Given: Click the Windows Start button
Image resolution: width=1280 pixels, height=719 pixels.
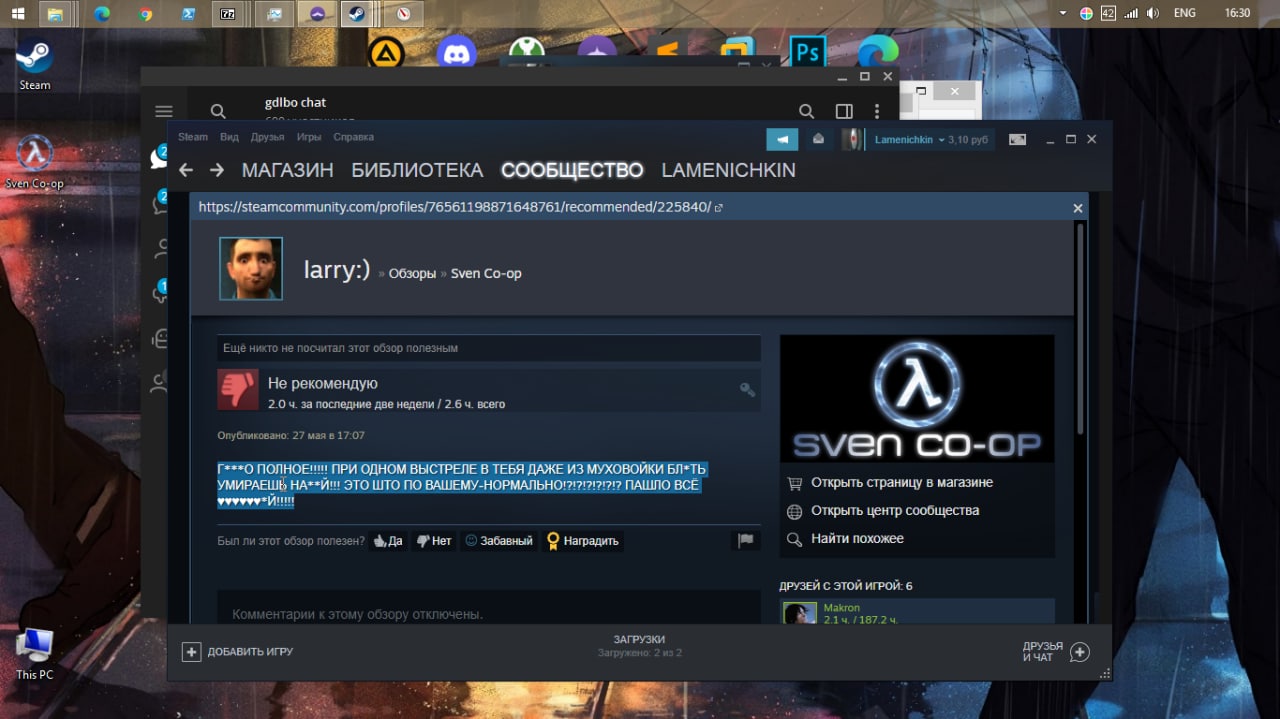Looking at the screenshot, I should tap(18, 14).
